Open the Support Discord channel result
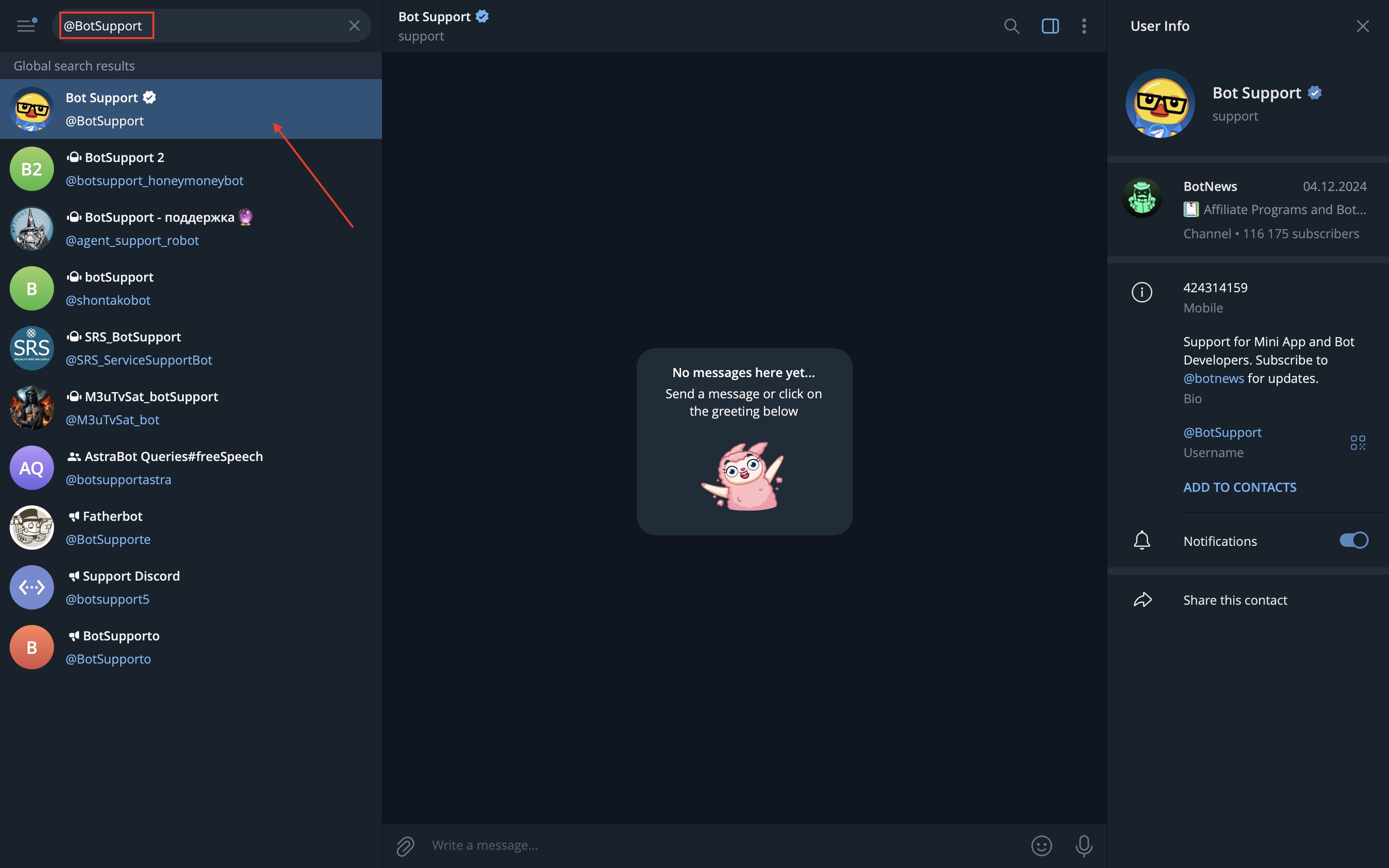 click(191, 587)
